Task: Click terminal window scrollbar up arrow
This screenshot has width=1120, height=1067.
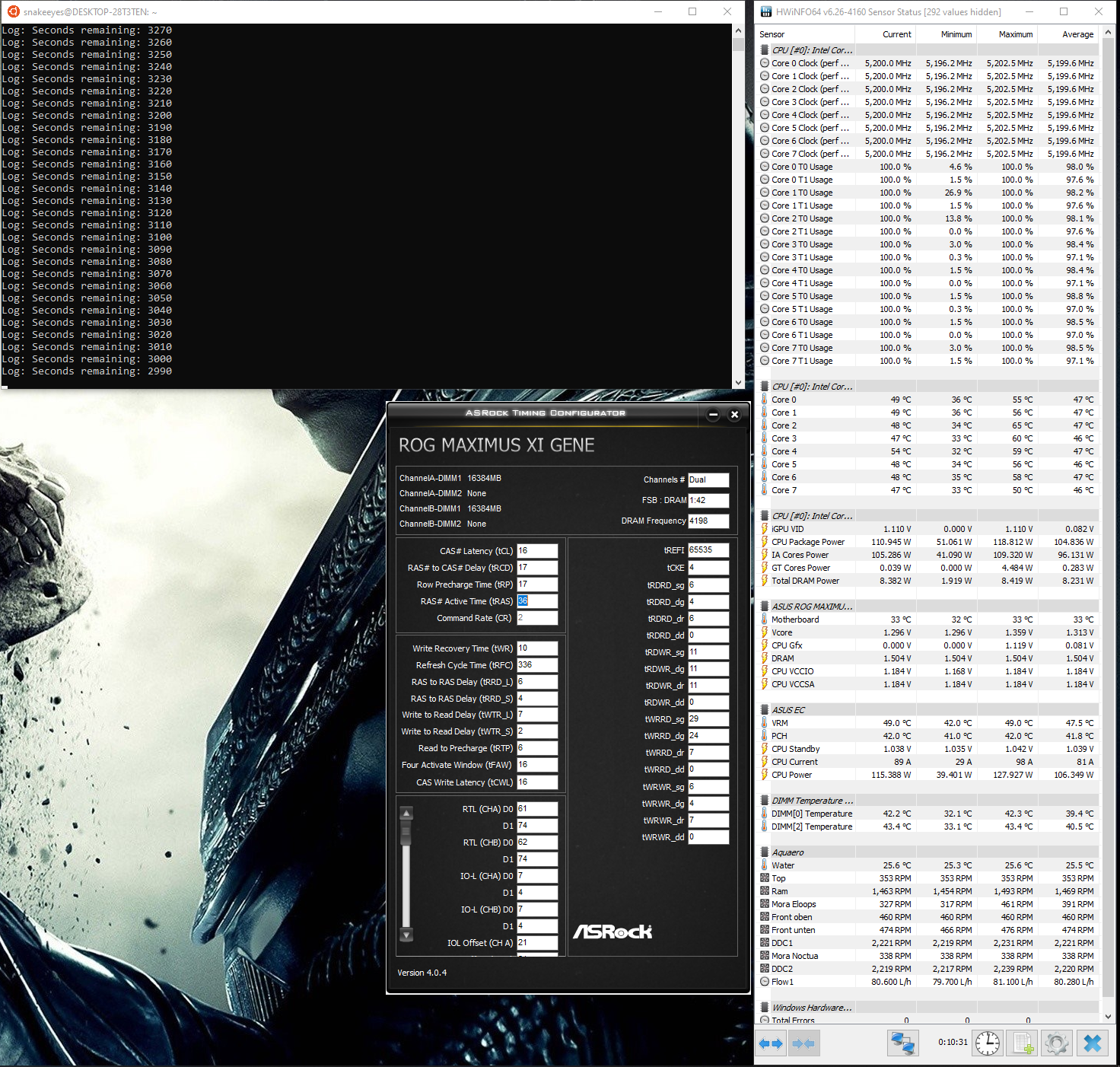Action: coord(738,30)
